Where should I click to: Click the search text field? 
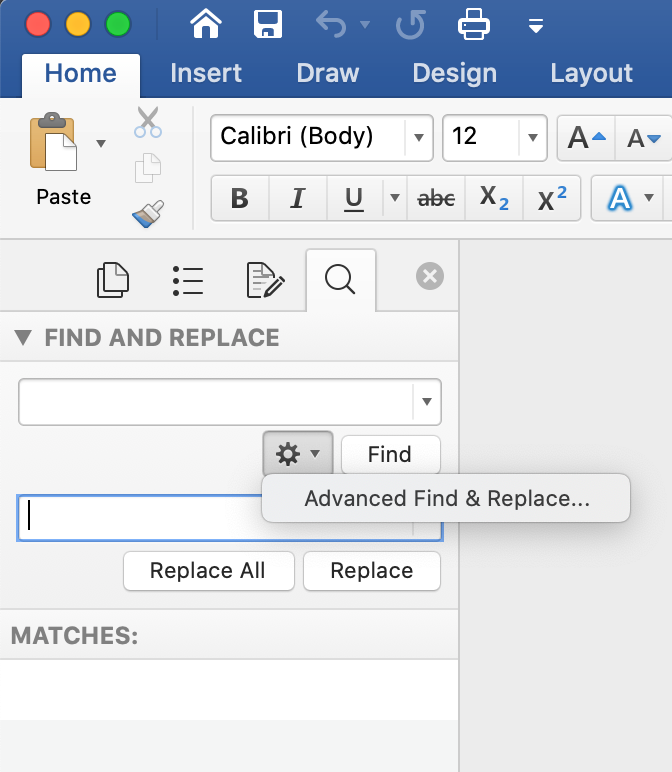[216, 402]
